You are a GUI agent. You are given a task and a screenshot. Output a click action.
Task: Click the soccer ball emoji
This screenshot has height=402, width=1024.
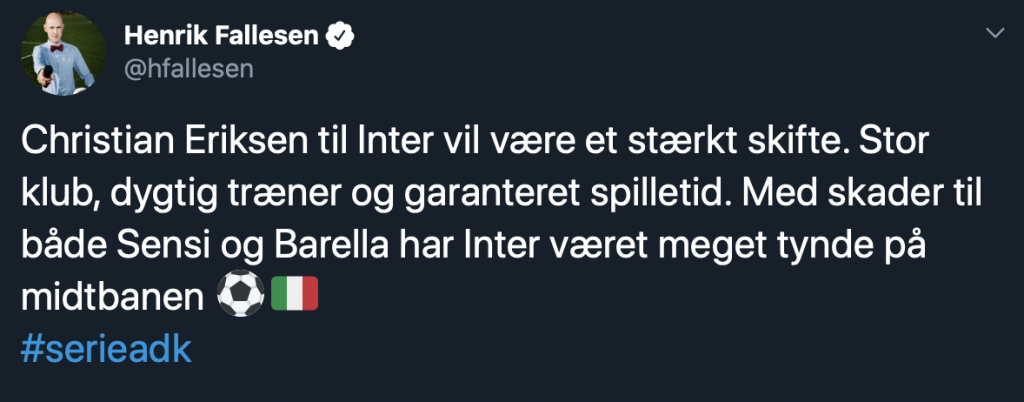point(240,294)
